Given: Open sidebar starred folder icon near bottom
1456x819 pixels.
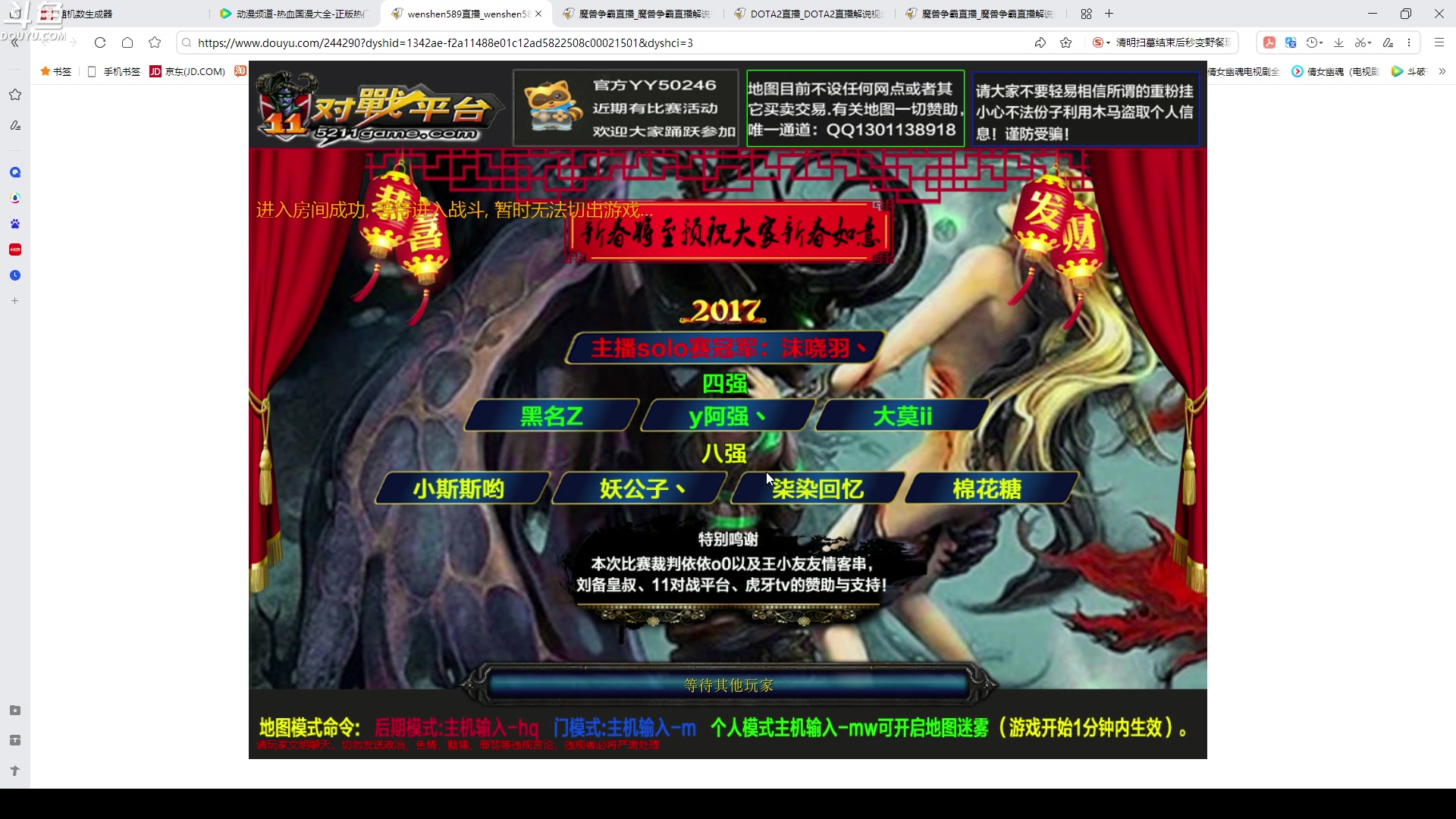Looking at the screenshot, I should pyautogui.click(x=15, y=711).
